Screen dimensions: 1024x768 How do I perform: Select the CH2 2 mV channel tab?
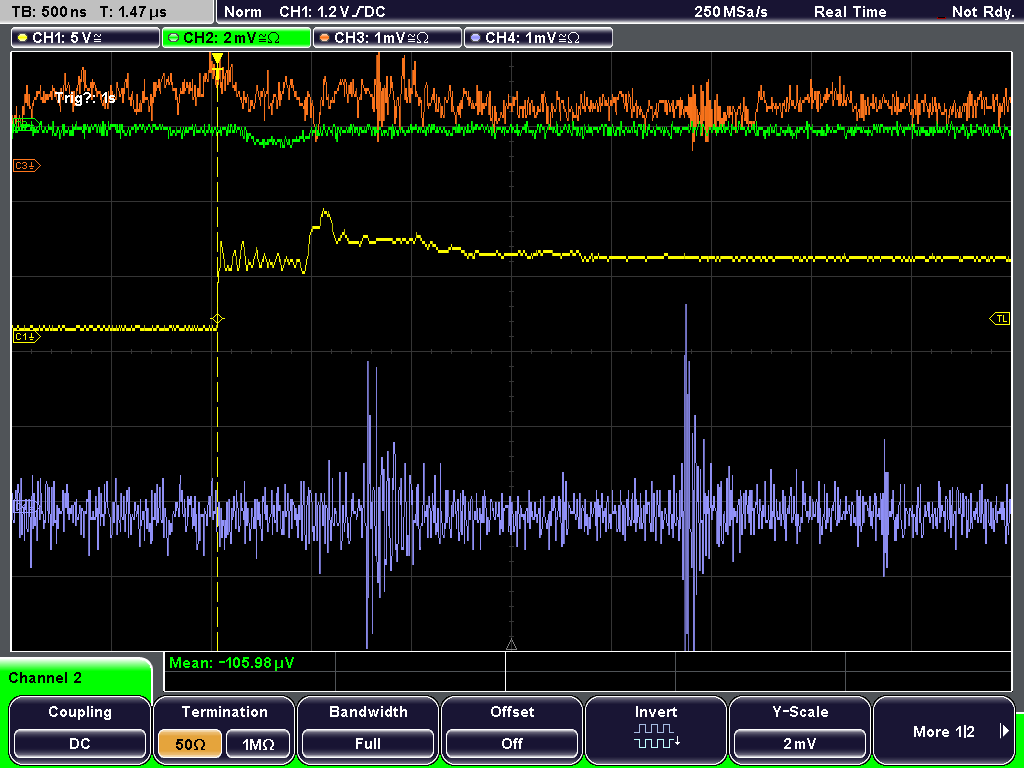[236, 38]
